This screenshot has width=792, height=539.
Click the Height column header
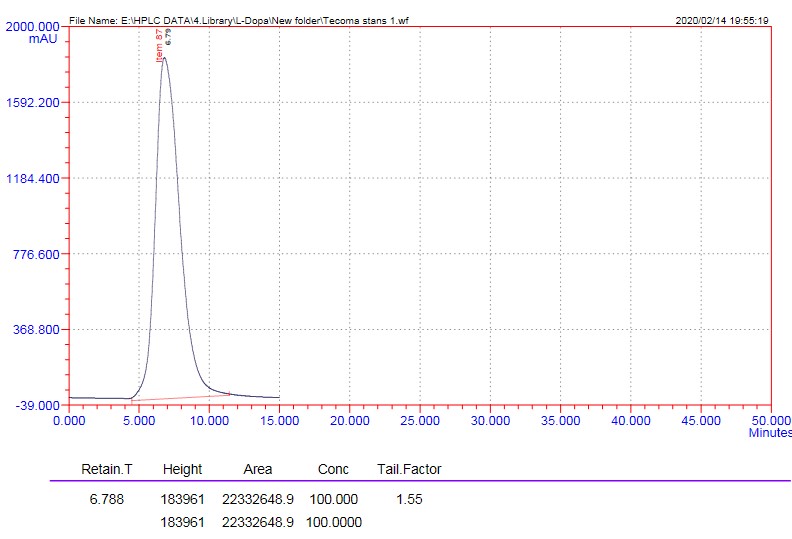point(182,469)
